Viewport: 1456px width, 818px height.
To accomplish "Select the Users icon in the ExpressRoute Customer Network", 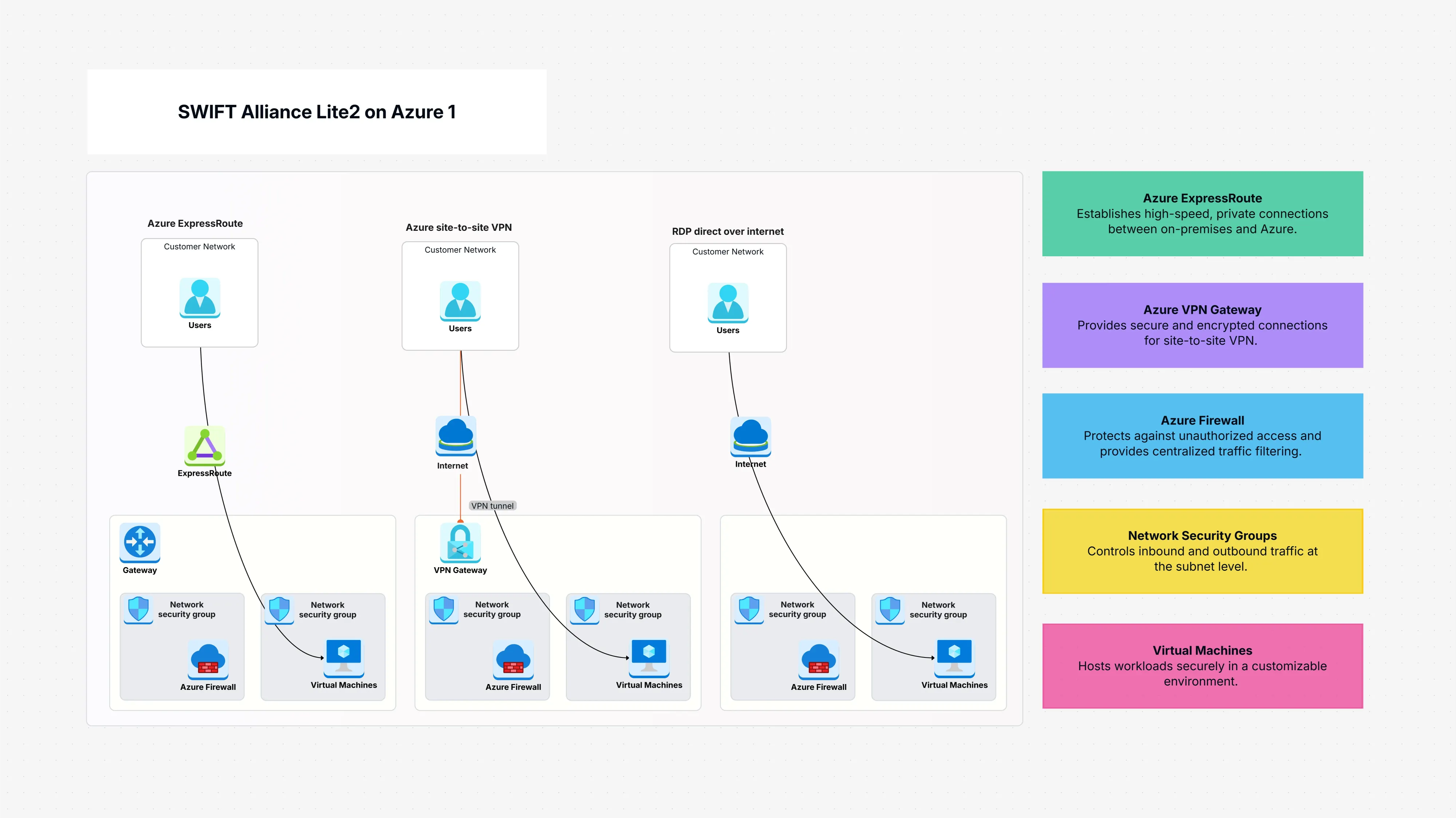I will point(199,299).
